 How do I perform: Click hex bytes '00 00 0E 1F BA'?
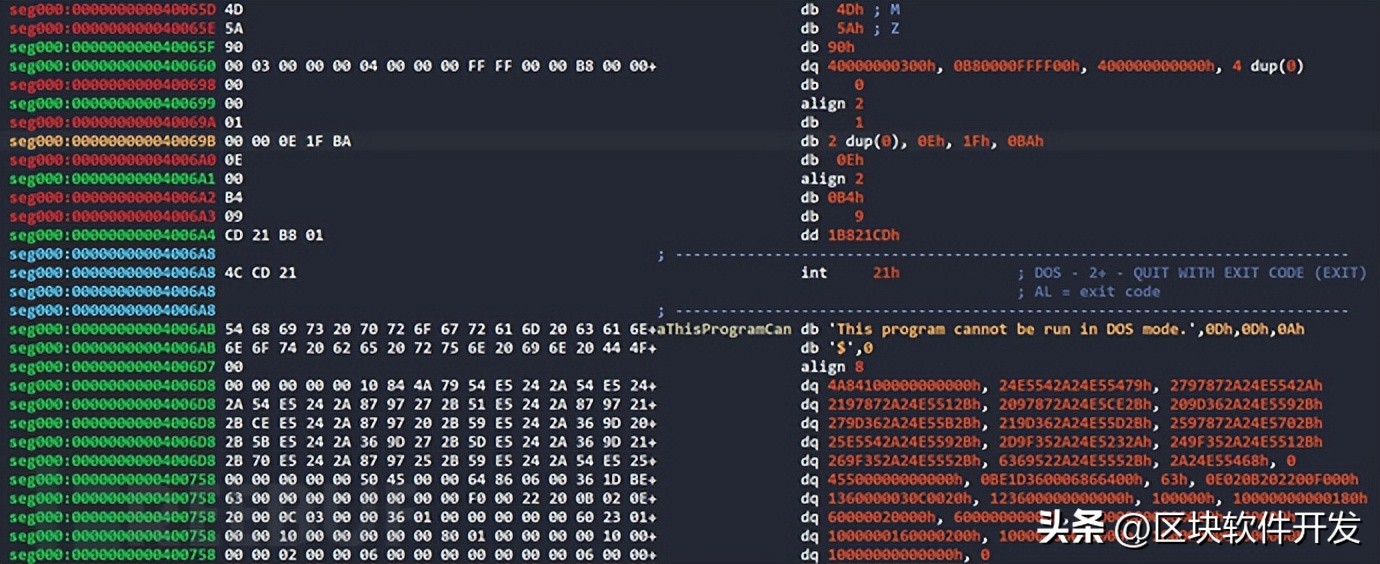coord(289,141)
